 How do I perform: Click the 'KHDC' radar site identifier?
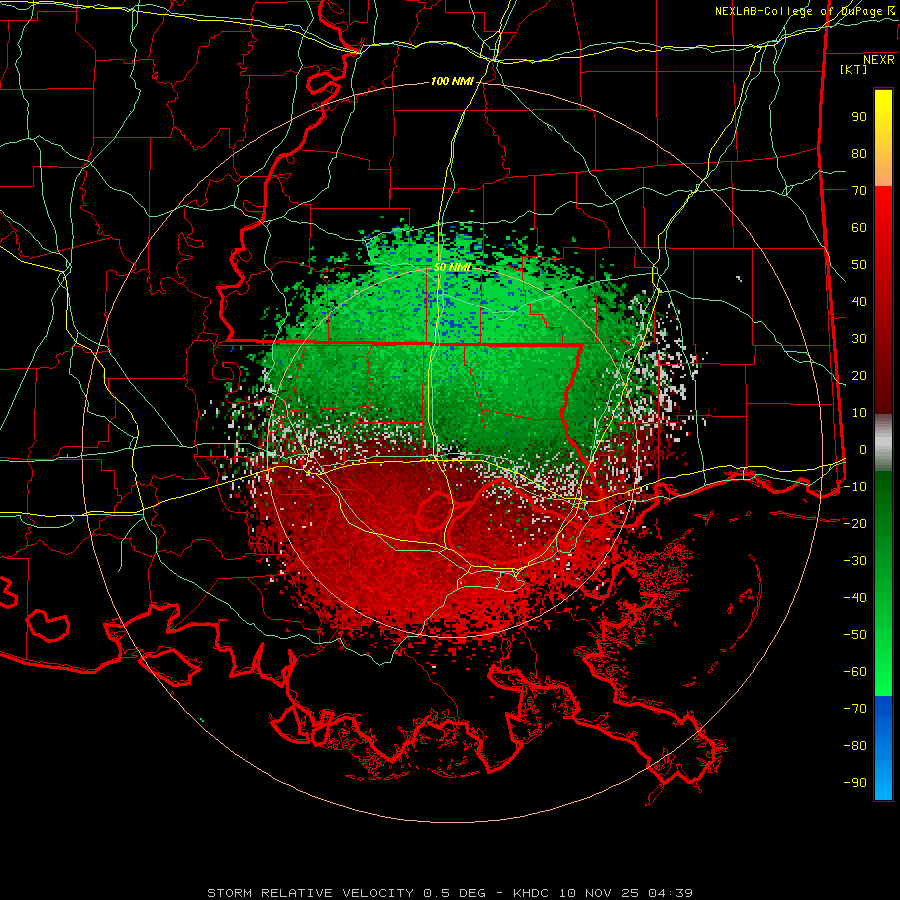(531, 893)
